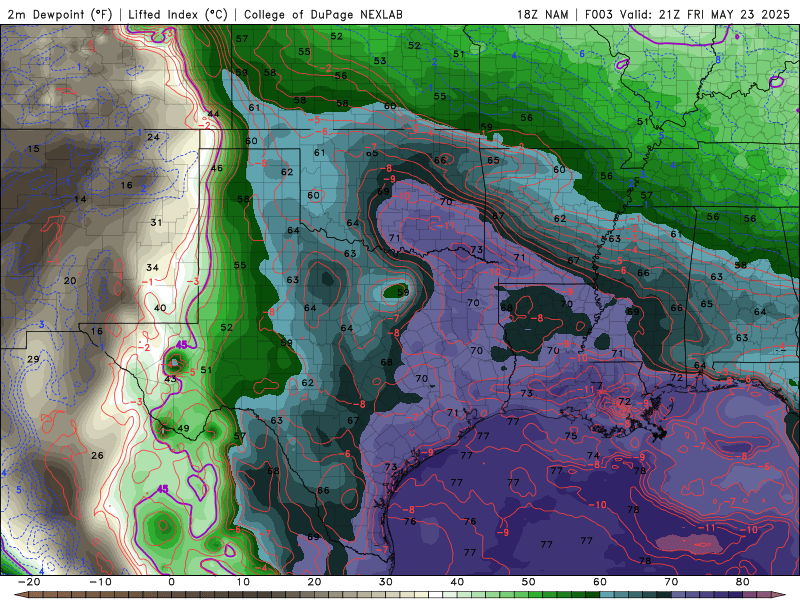Click the colorbar tick label '-10'
Image resolution: width=800 pixels, height=600 pixels.
coord(100,582)
